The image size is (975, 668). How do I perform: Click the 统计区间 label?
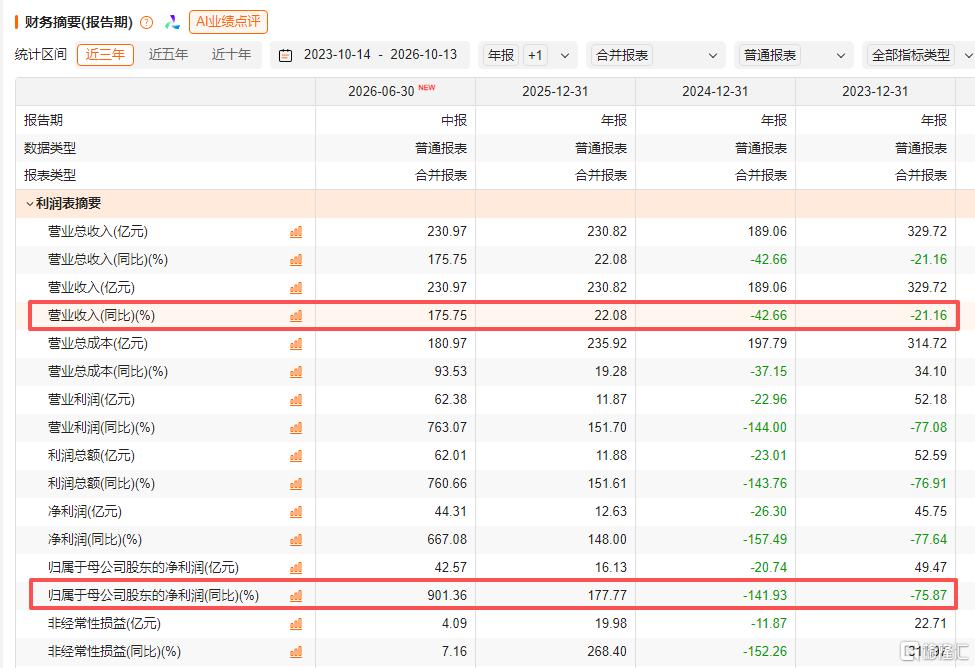pyautogui.click(x=40, y=55)
